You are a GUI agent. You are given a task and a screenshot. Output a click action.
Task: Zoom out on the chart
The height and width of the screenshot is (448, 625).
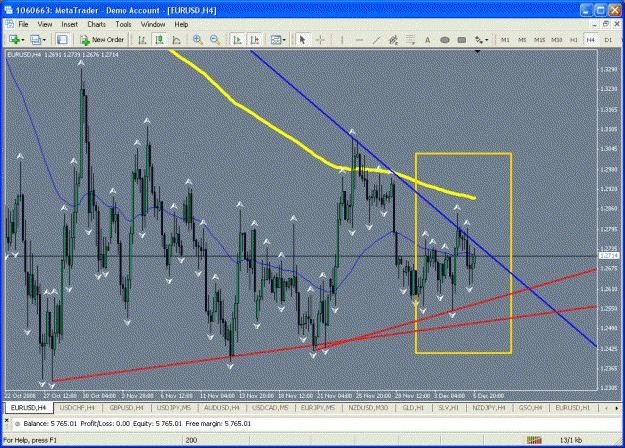(215, 39)
